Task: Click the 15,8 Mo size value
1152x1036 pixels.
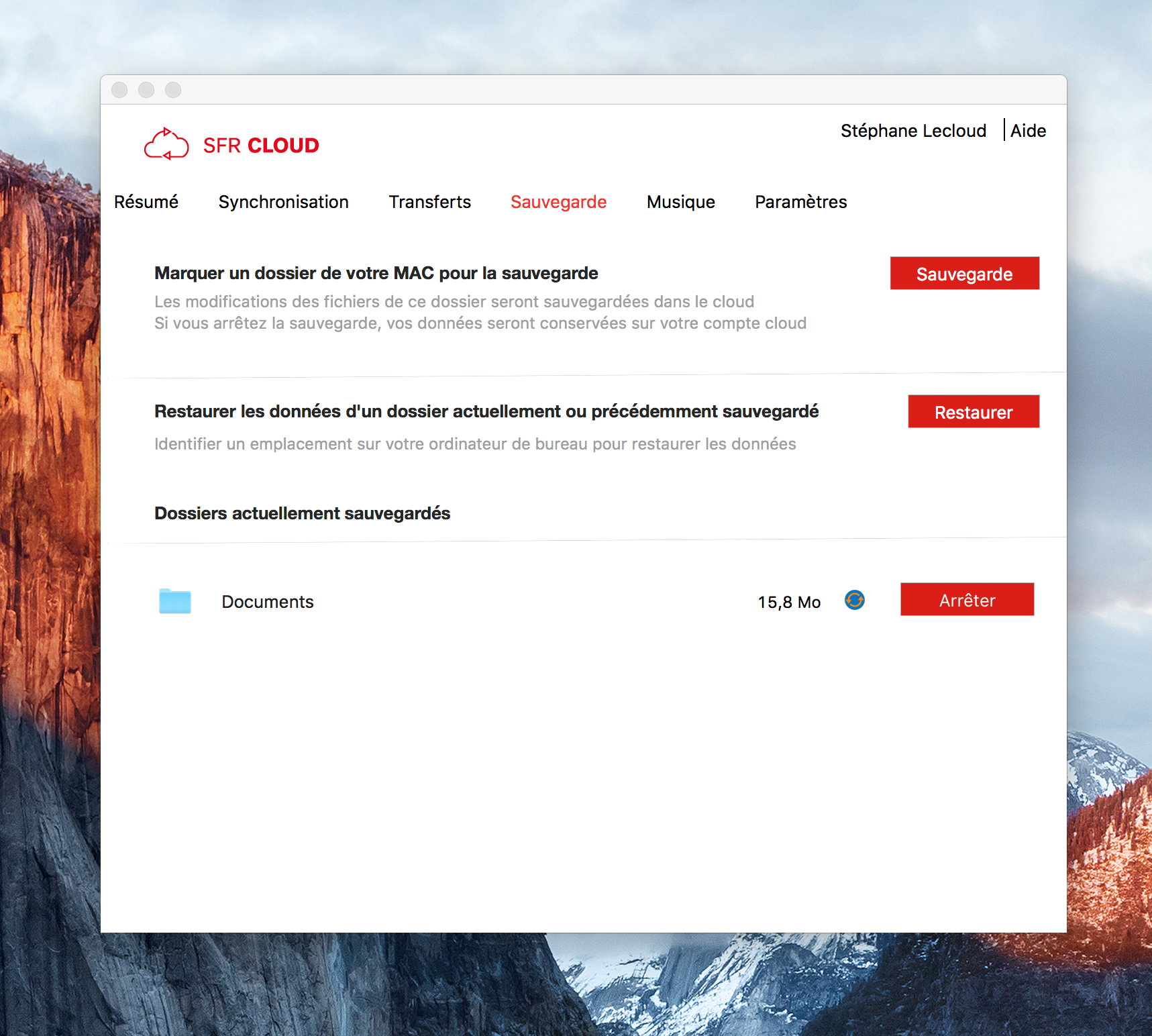Action: [x=789, y=603]
